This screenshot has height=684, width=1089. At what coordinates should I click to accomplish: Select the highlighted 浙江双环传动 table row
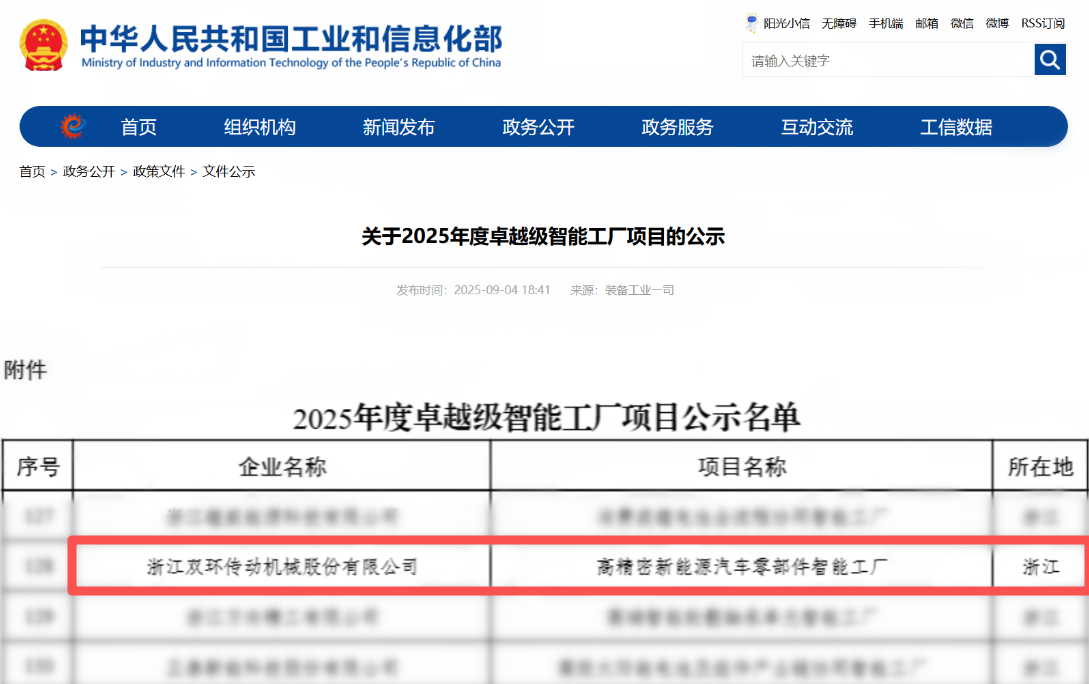pos(544,566)
